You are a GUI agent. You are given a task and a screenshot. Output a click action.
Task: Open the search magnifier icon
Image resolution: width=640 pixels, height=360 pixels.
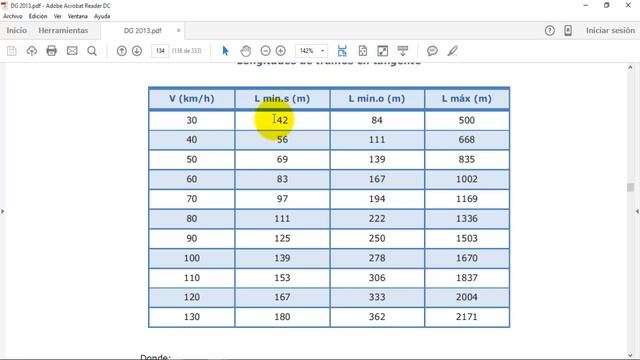pyautogui.click(x=92, y=51)
